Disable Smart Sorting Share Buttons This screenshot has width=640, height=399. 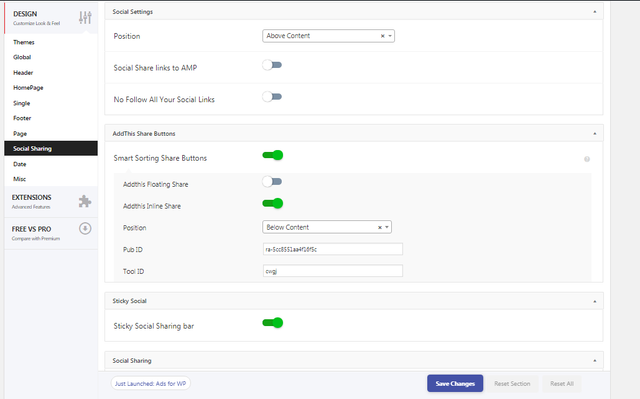(x=273, y=155)
